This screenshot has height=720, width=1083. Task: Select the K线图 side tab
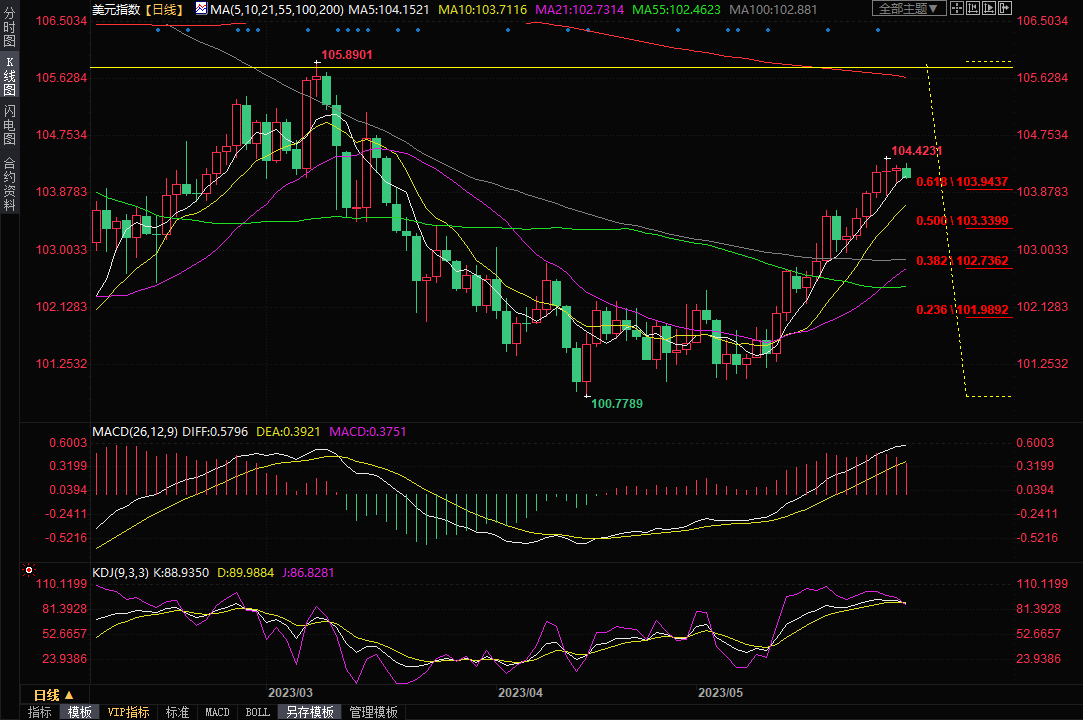pyautogui.click(x=9, y=79)
